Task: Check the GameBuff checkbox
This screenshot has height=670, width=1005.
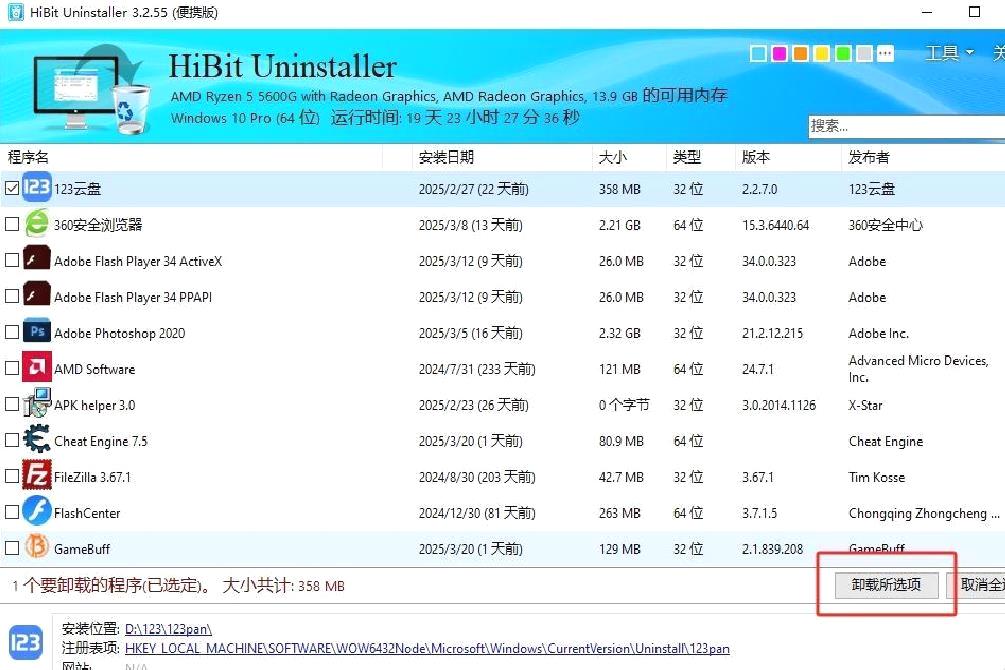Action: pos(12,548)
